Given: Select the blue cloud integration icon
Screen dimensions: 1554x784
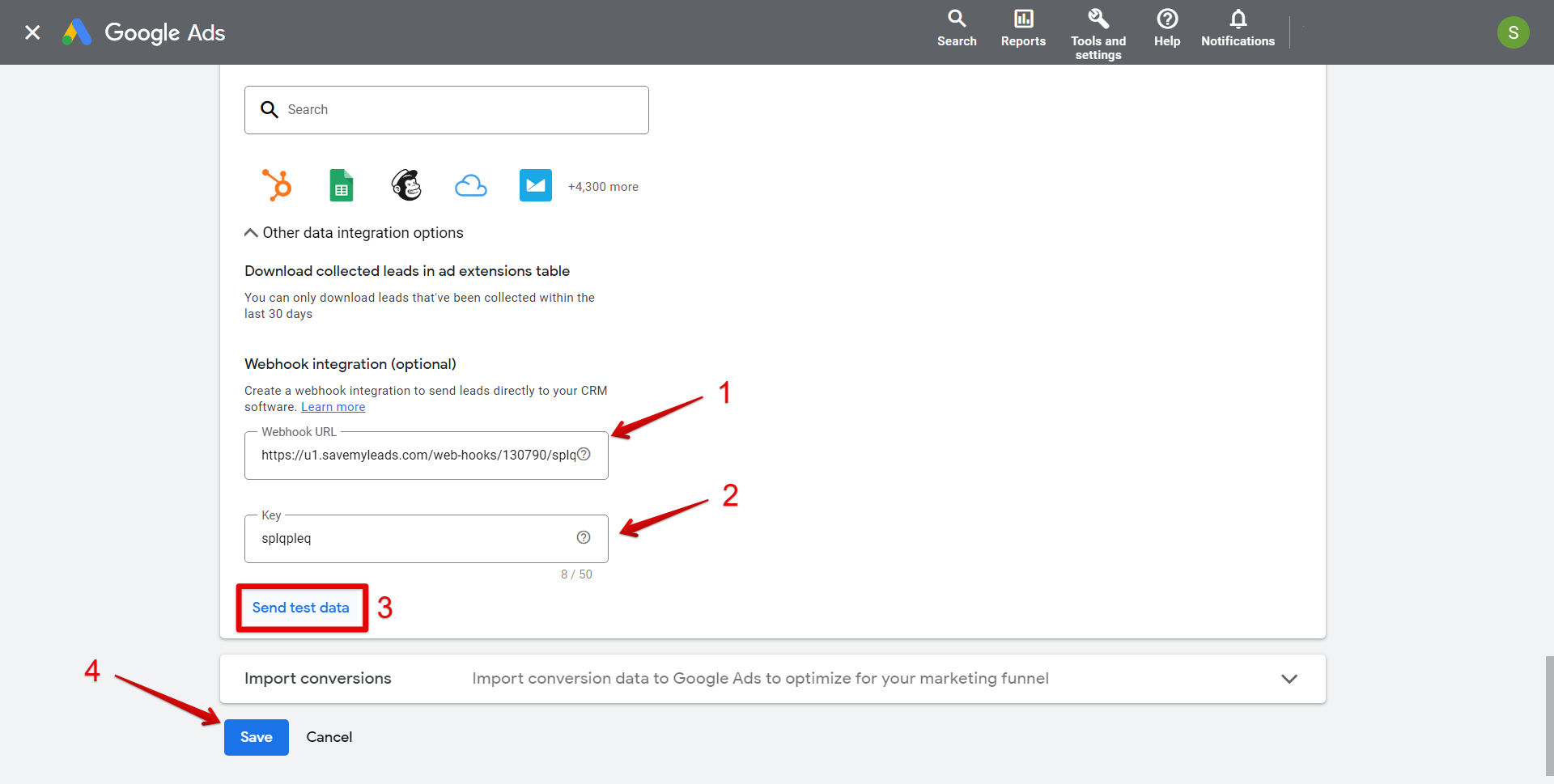Looking at the screenshot, I should [471, 186].
